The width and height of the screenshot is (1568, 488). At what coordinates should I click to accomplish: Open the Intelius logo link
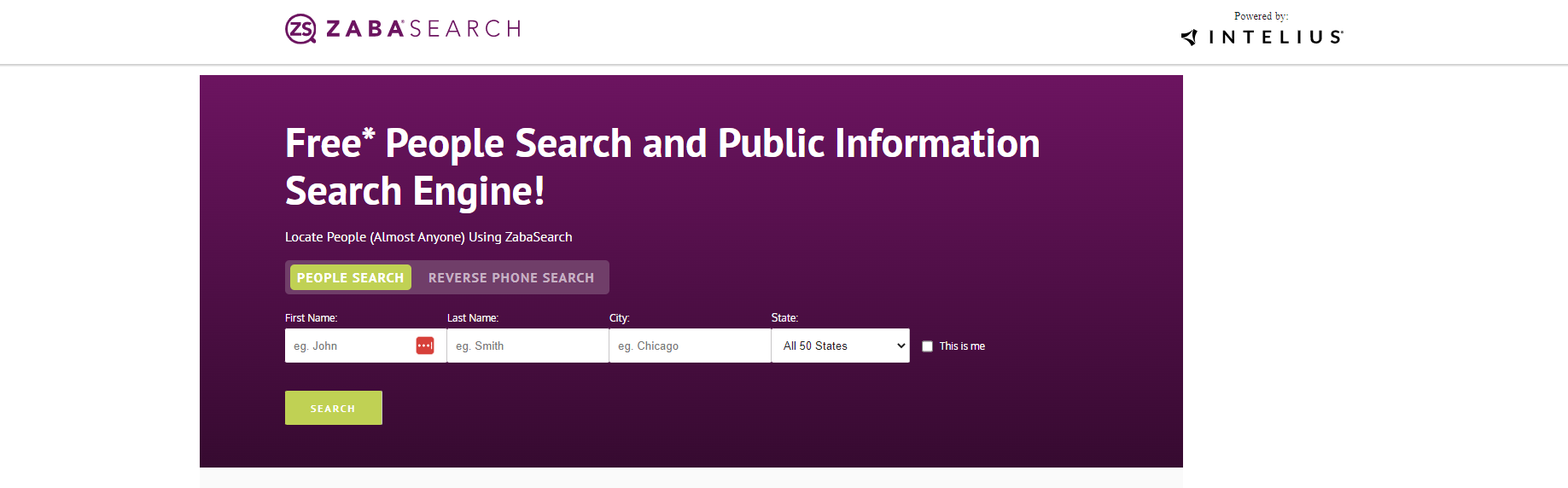1262,37
